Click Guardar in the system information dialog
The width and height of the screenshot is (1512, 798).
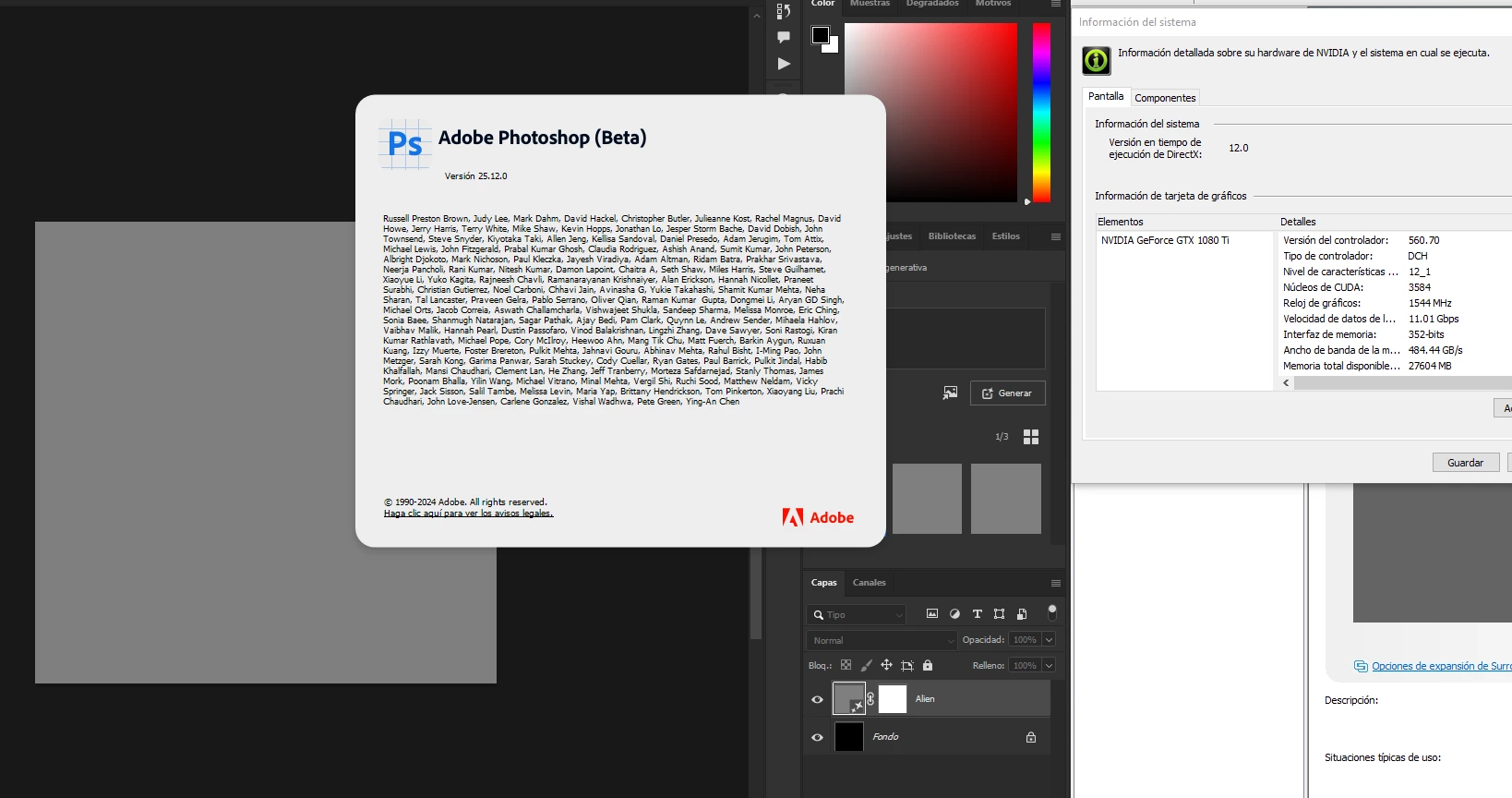click(1465, 463)
